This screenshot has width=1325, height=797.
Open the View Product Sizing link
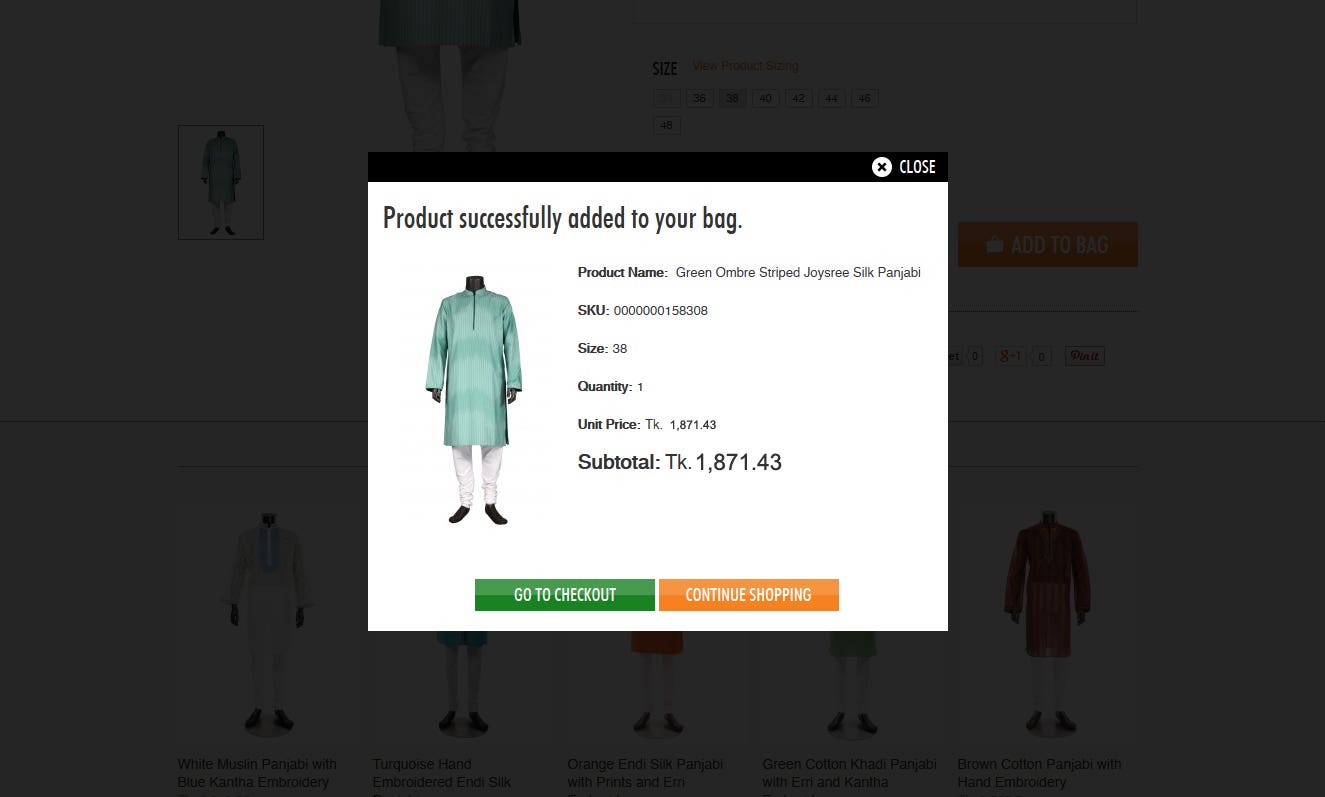tap(745, 66)
